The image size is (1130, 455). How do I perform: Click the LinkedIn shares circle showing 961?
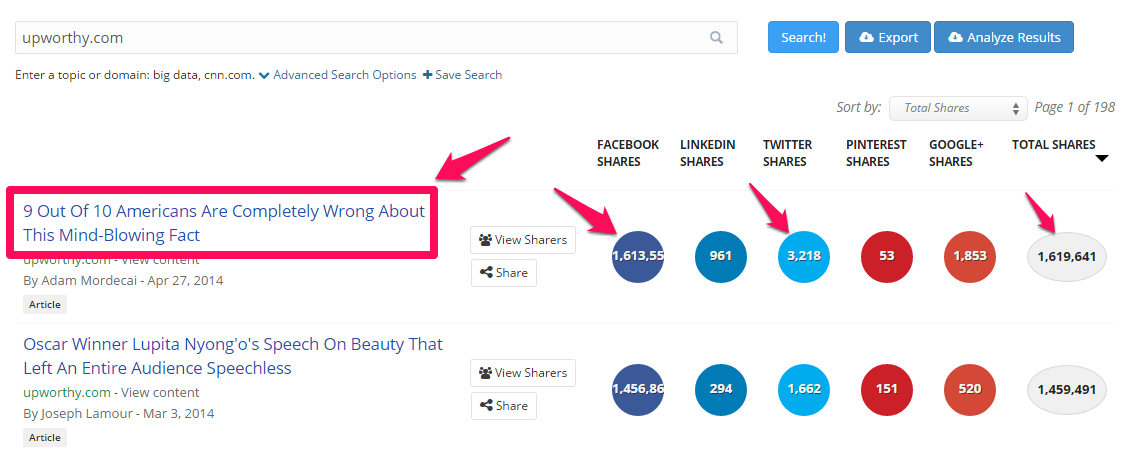click(721, 256)
